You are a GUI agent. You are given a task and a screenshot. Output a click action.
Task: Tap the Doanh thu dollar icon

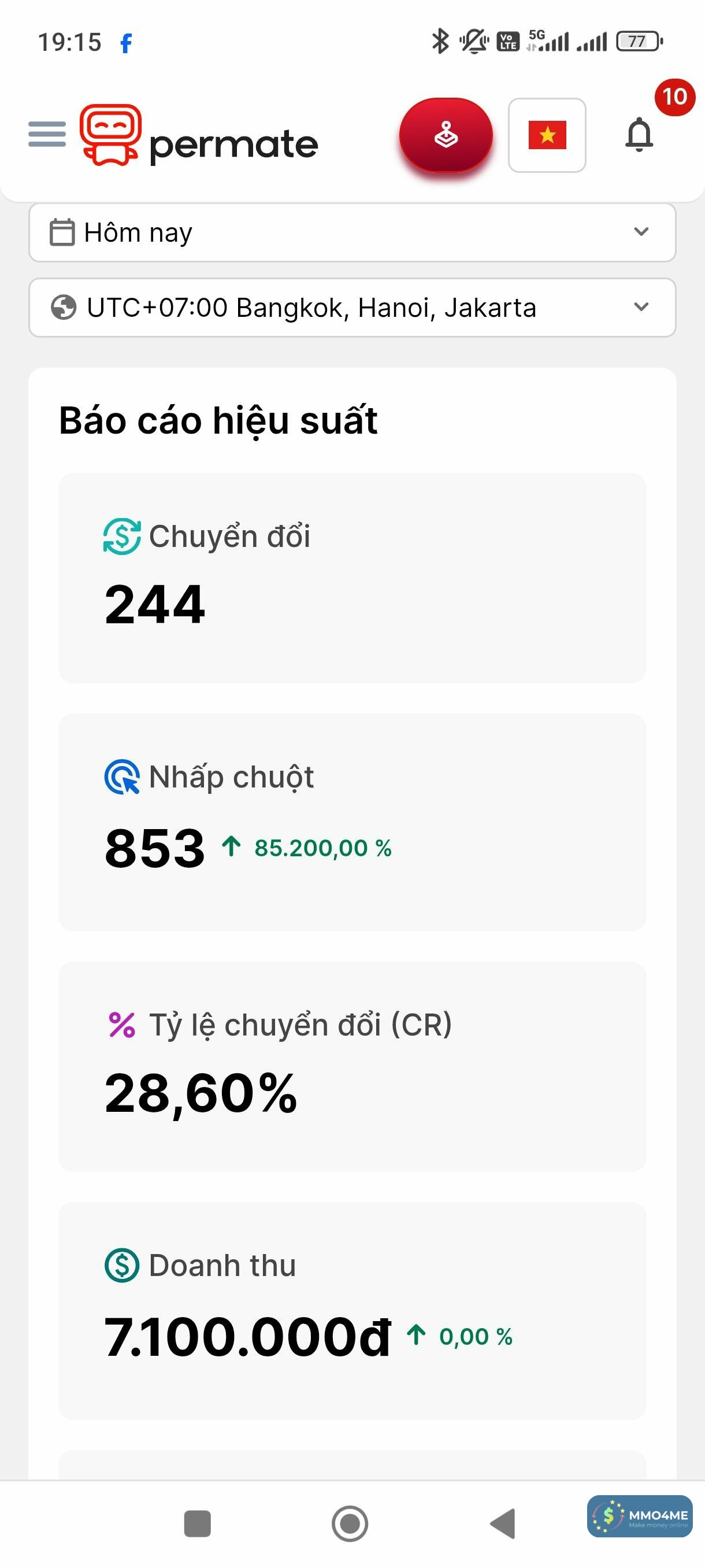[x=122, y=1266]
